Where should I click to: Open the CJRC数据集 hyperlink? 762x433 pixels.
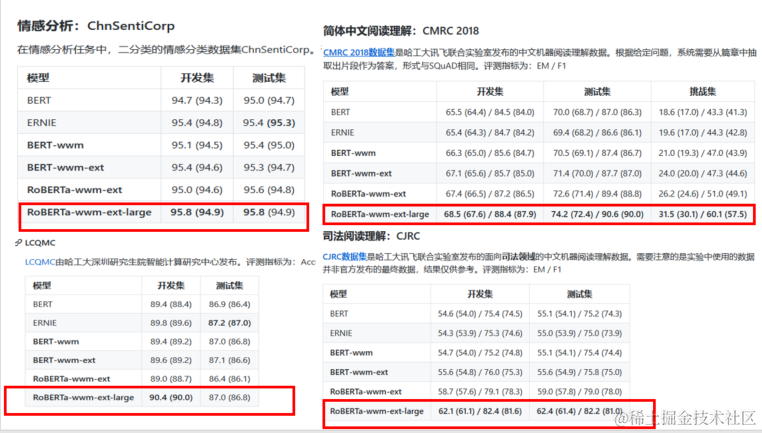point(345,257)
